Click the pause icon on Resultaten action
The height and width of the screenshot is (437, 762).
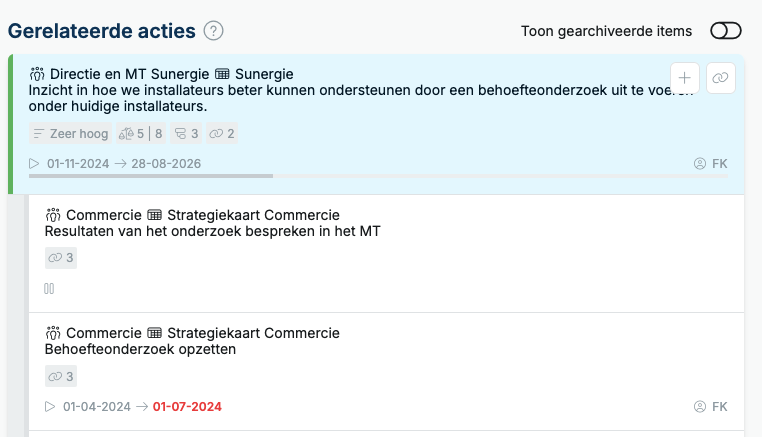[x=49, y=289]
